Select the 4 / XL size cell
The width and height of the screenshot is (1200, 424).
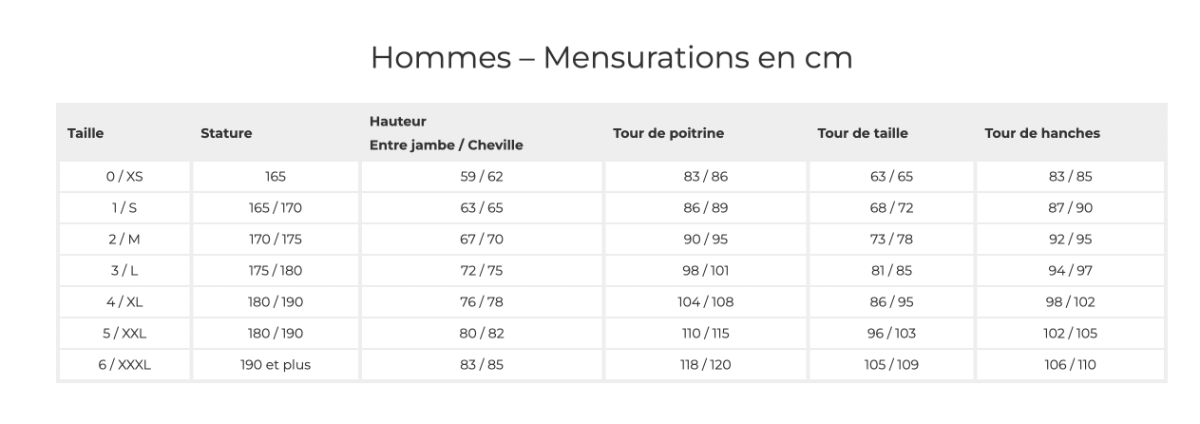[125, 302]
